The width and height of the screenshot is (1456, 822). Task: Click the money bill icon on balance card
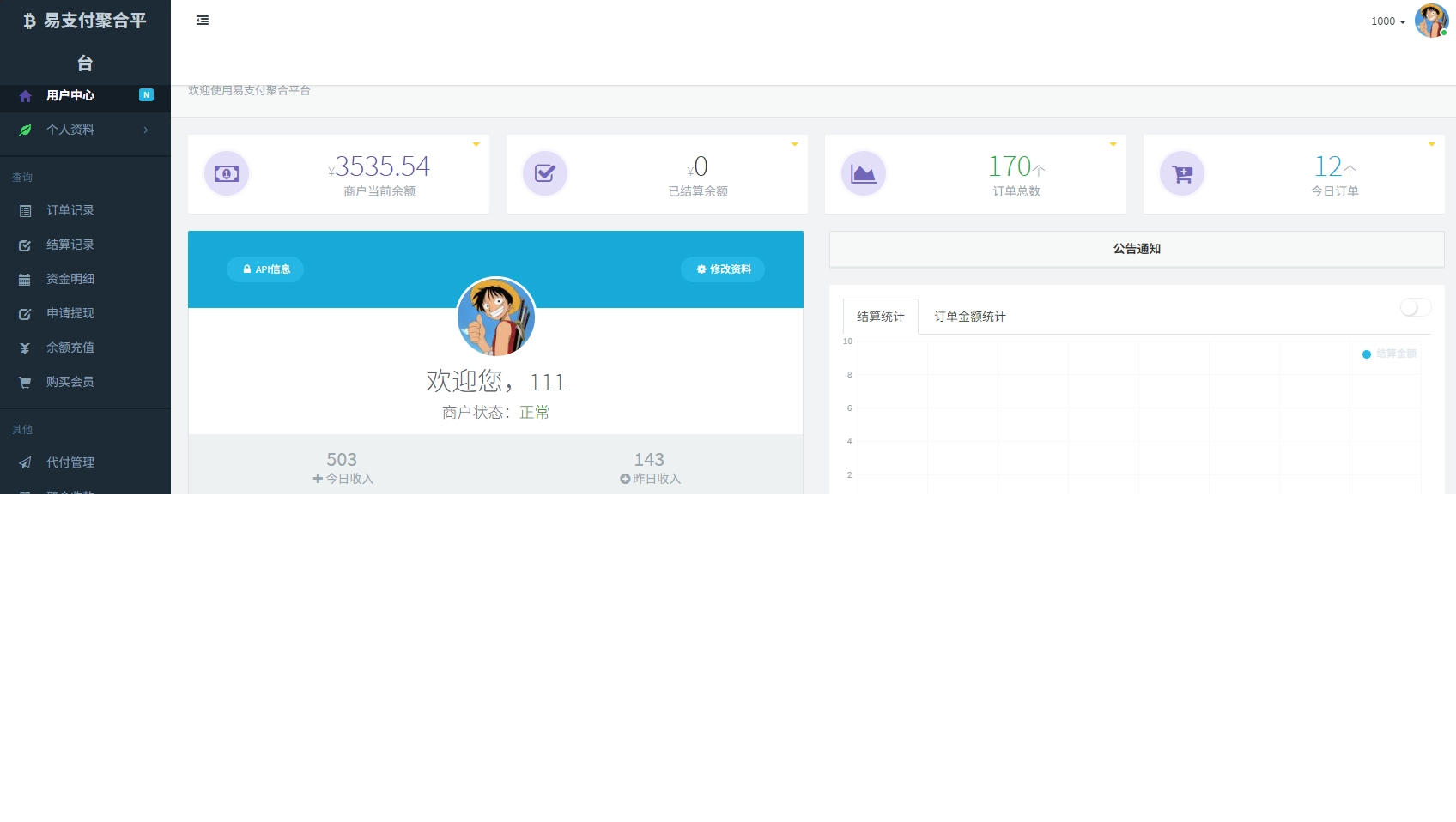227,174
